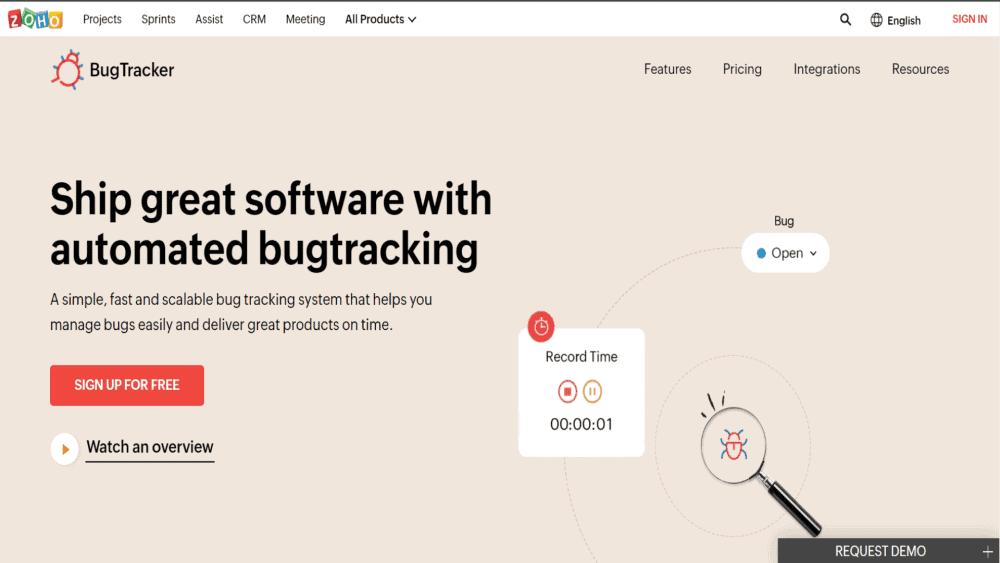Click the BugTracker bug logo icon
This screenshot has width=1000, height=563.
tap(67, 69)
